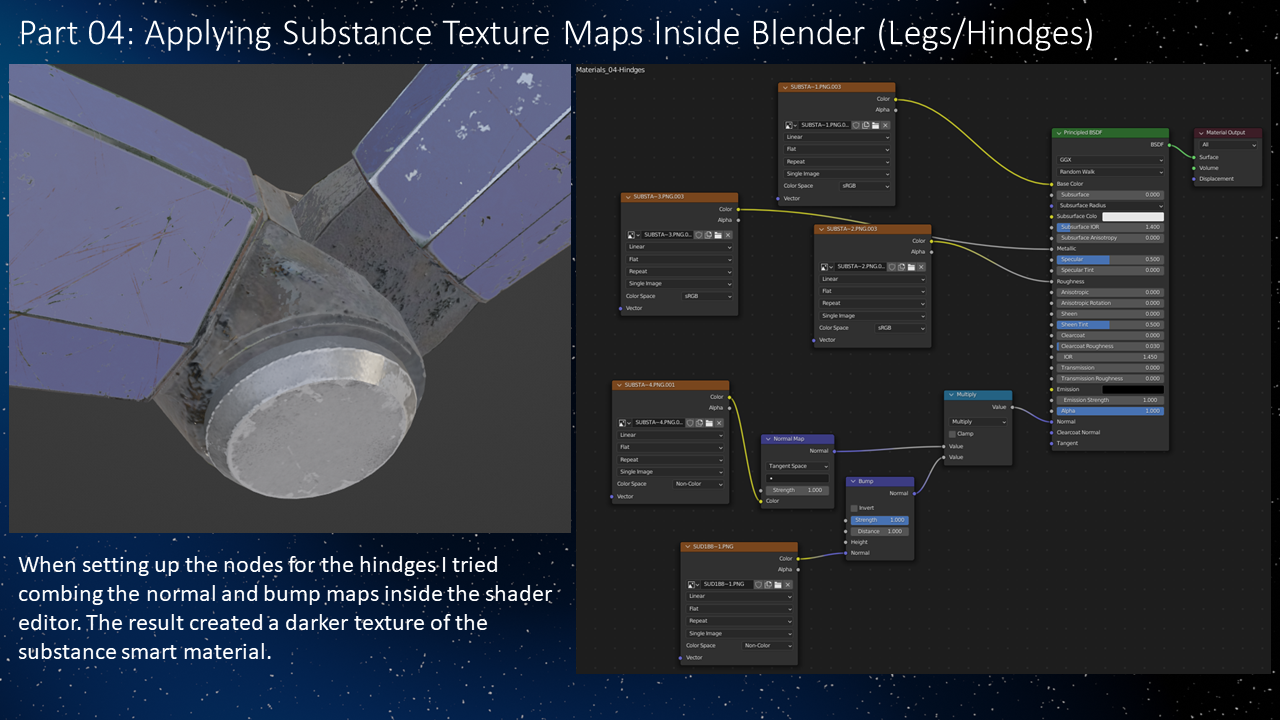Unlink image X icon on SUBSTA~4.PNG.001 node

pyautogui.click(x=718, y=422)
